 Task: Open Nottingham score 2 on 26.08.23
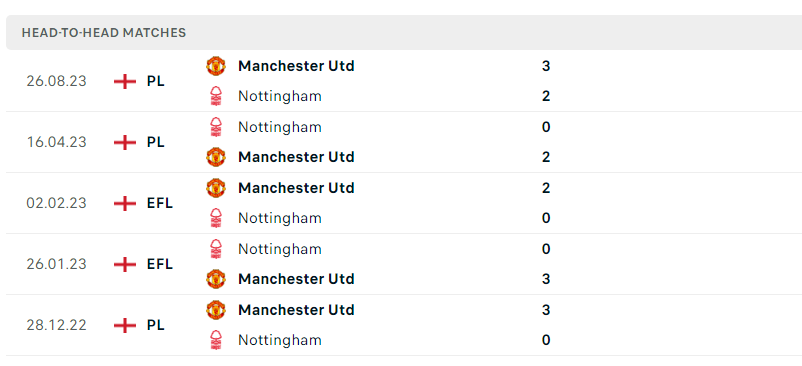[546, 96]
